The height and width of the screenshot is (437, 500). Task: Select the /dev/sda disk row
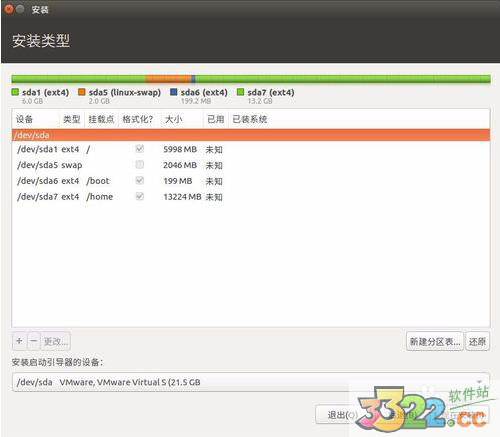coord(251,135)
